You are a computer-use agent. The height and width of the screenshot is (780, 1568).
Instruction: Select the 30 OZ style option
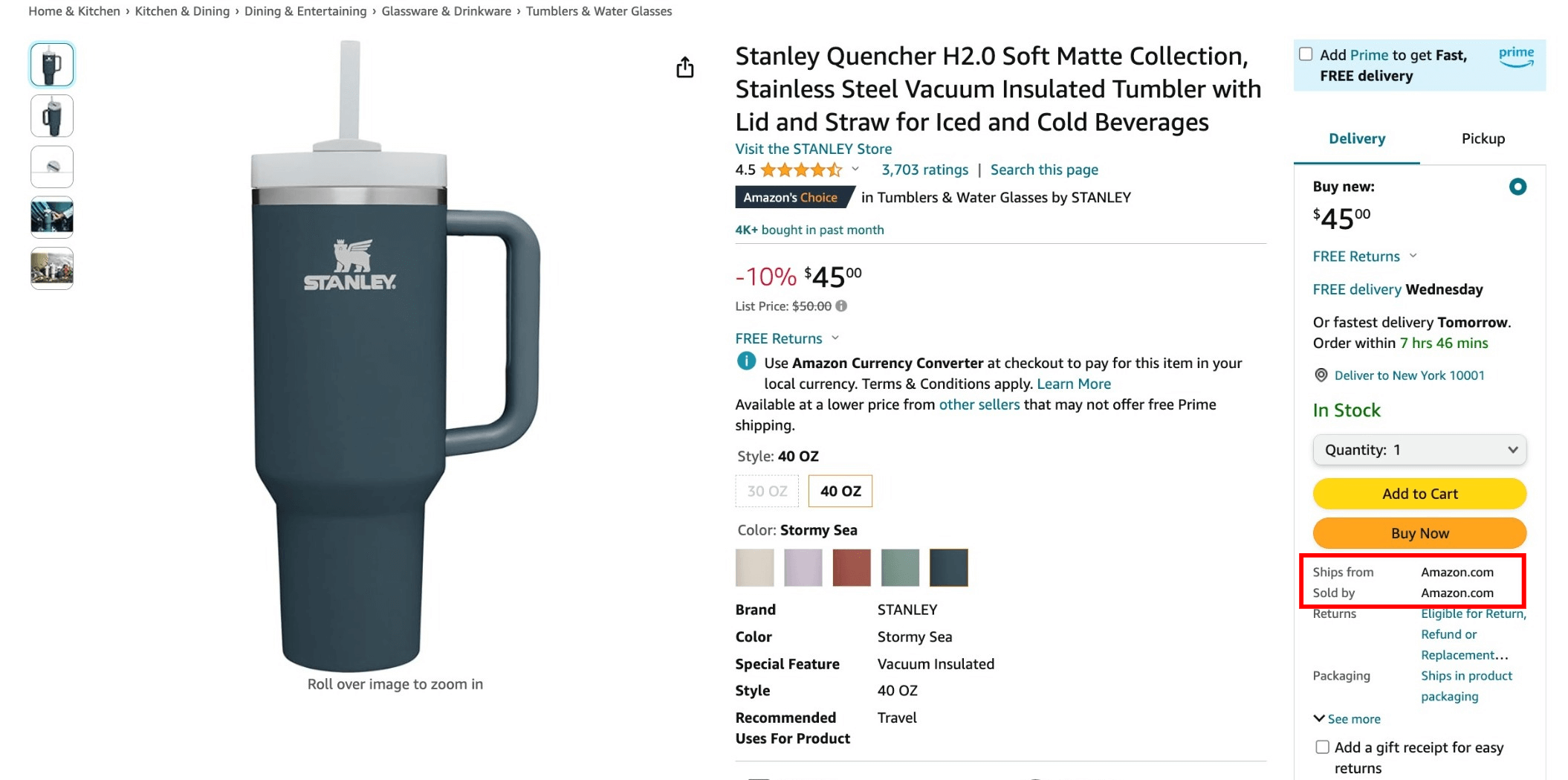(767, 491)
